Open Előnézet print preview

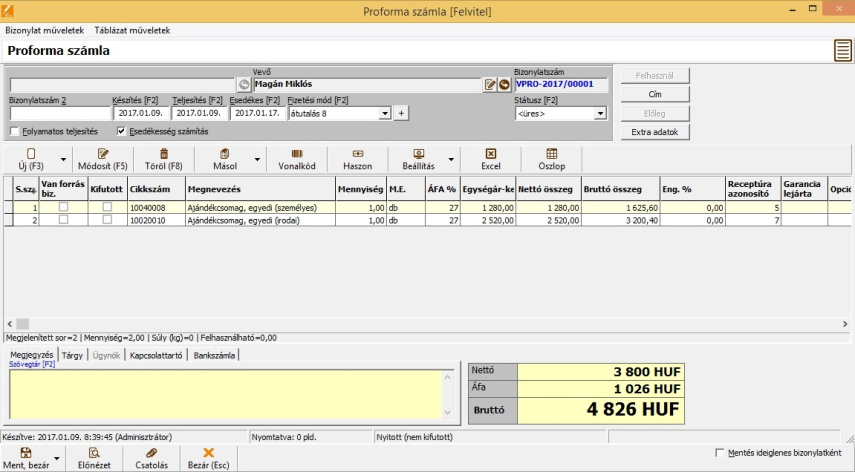point(94,453)
